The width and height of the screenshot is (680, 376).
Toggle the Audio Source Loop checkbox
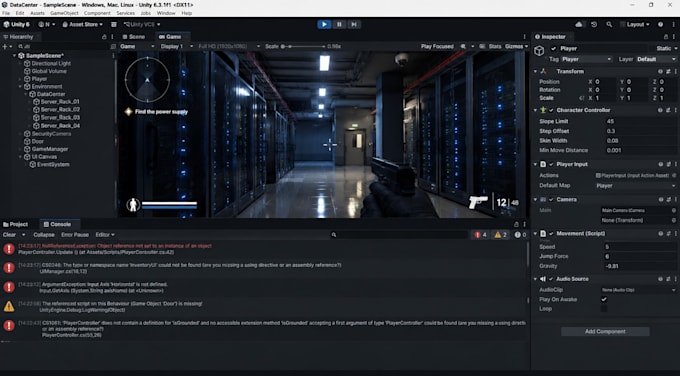[604, 309]
